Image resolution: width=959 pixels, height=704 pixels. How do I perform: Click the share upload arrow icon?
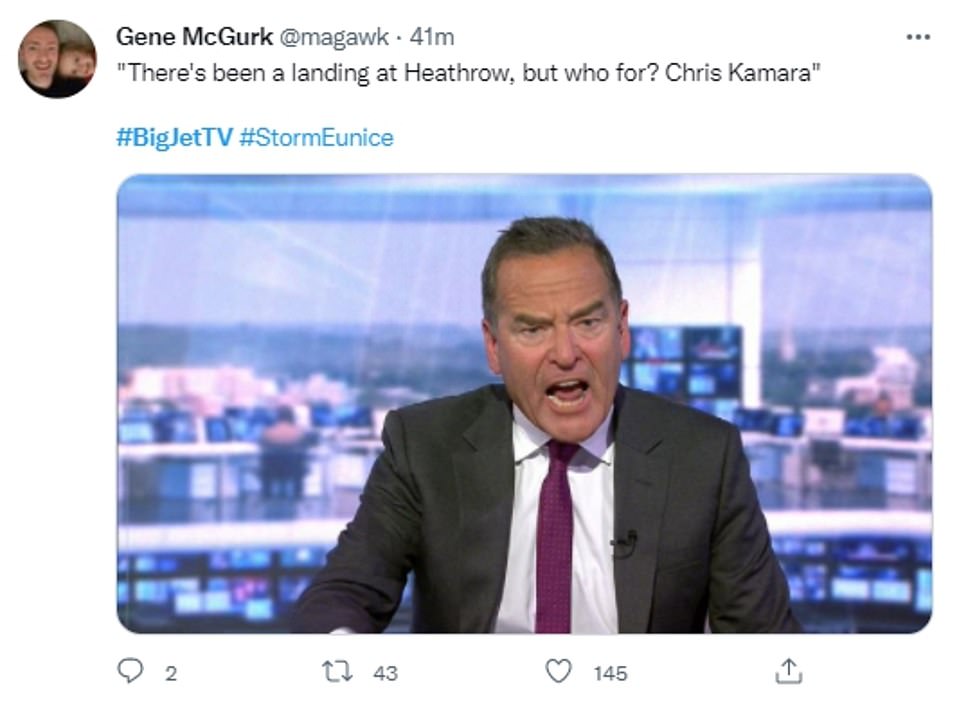pyautogui.click(x=789, y=672)
